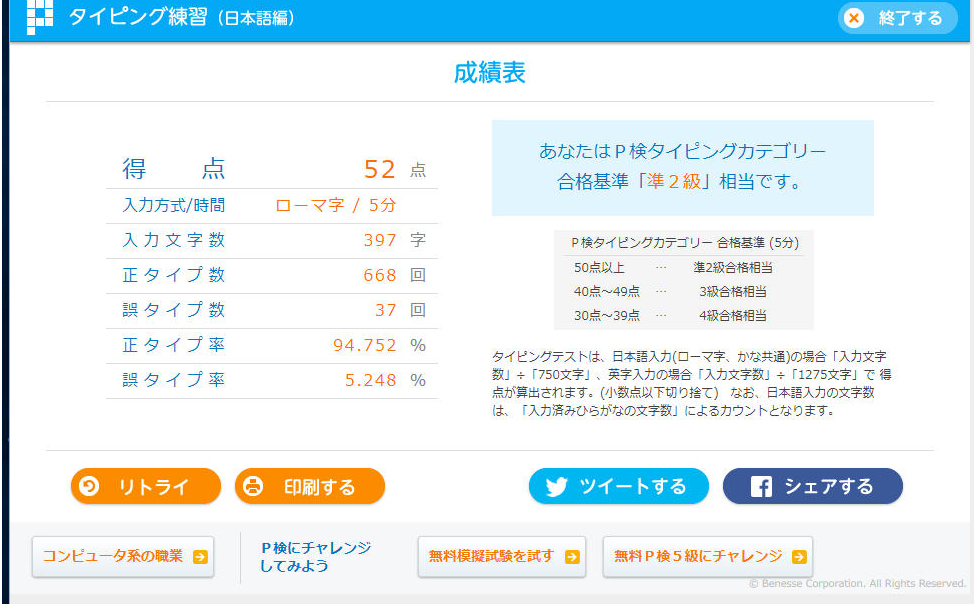Click the 3級合格相当 cell
This screenshot has height=604, width=974.
(x=733, y=291)
